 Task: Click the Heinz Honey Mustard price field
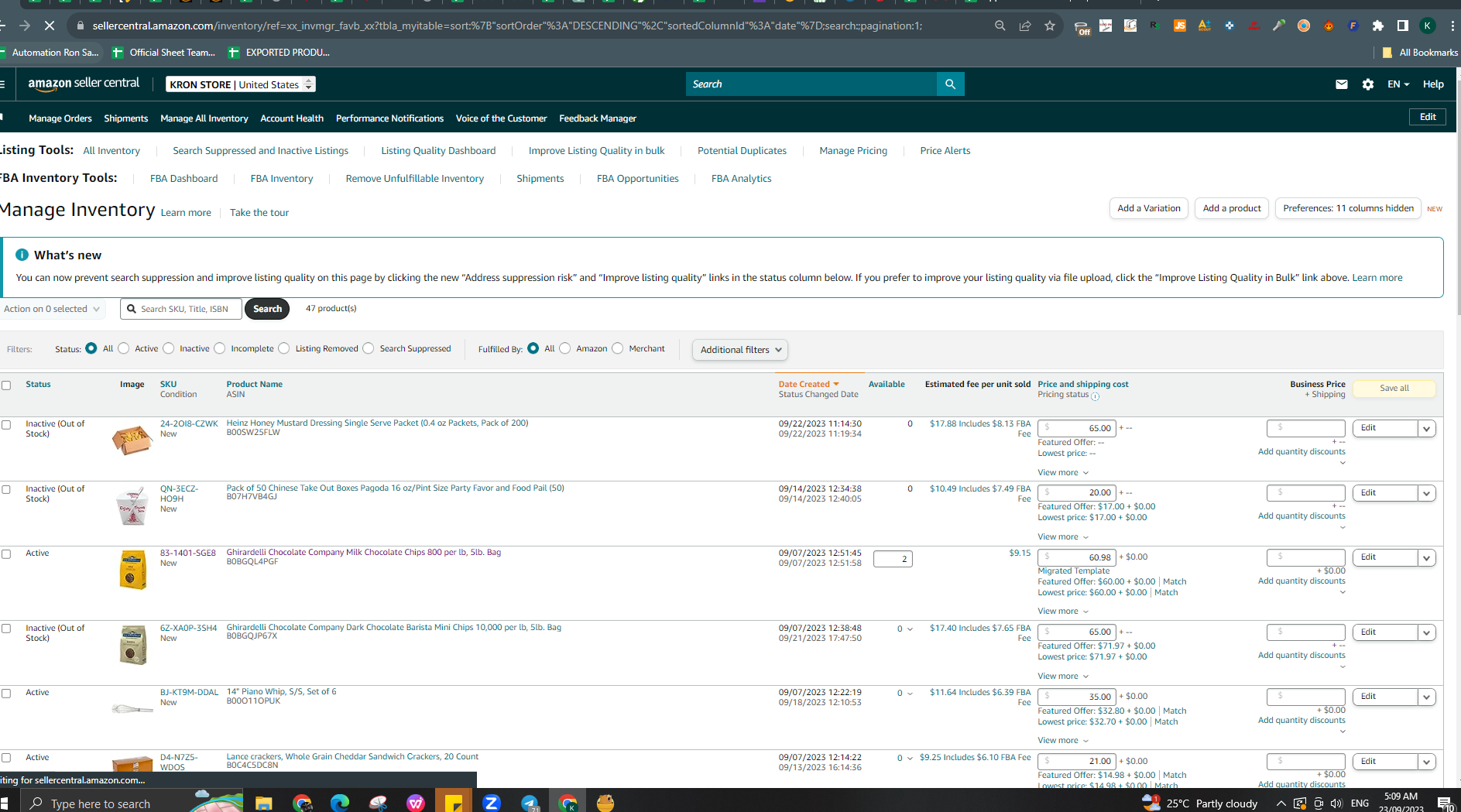coord(1077,428)
